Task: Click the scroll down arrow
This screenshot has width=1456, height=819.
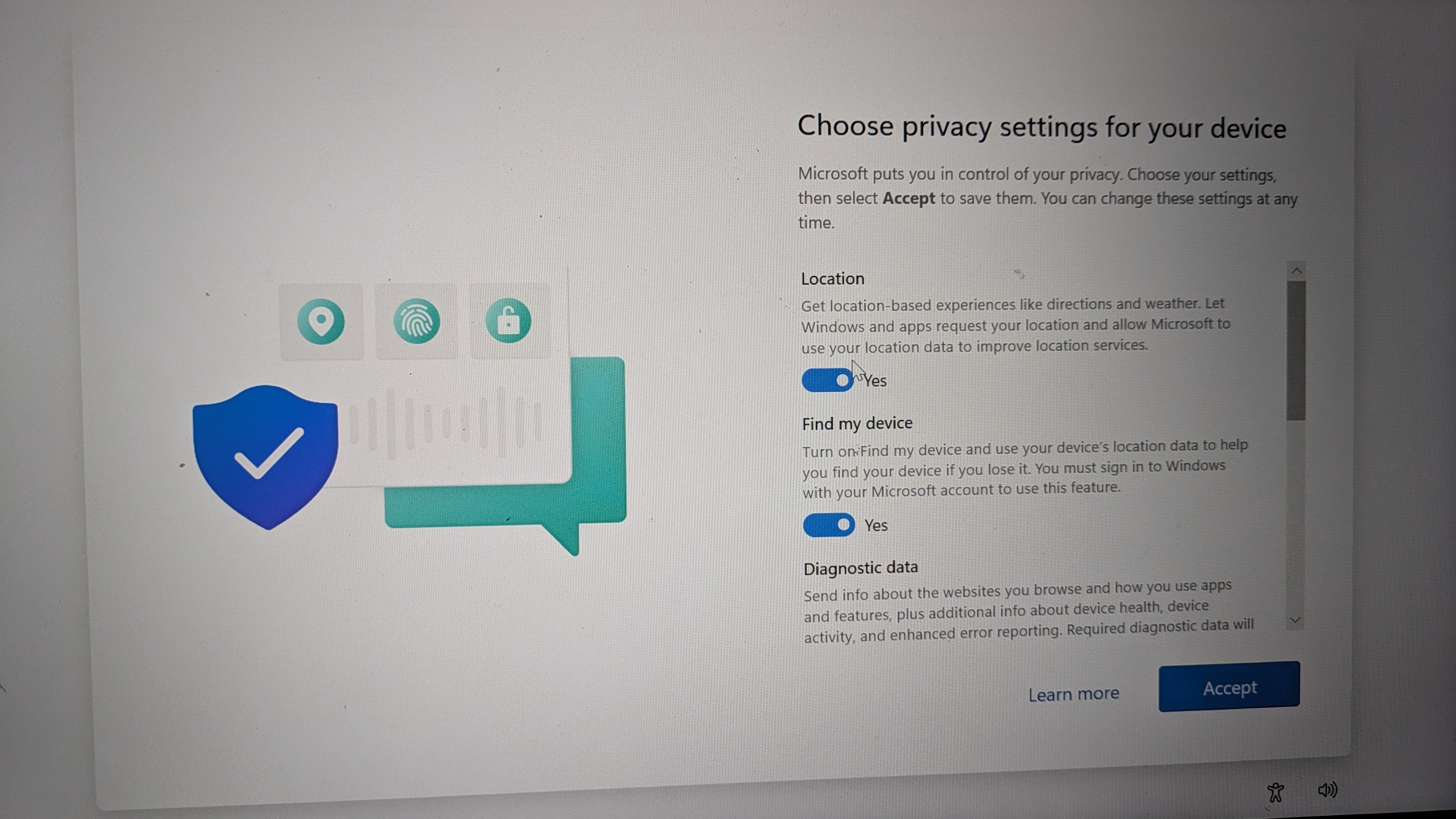Action: (1295, 620)
